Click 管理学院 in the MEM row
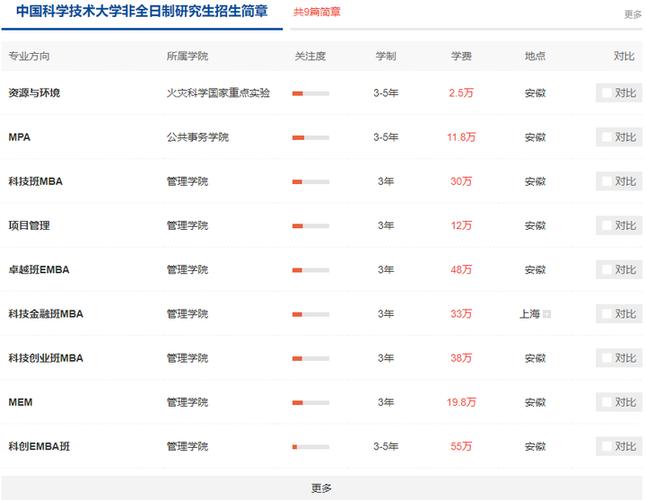 [x=187, y=402]
